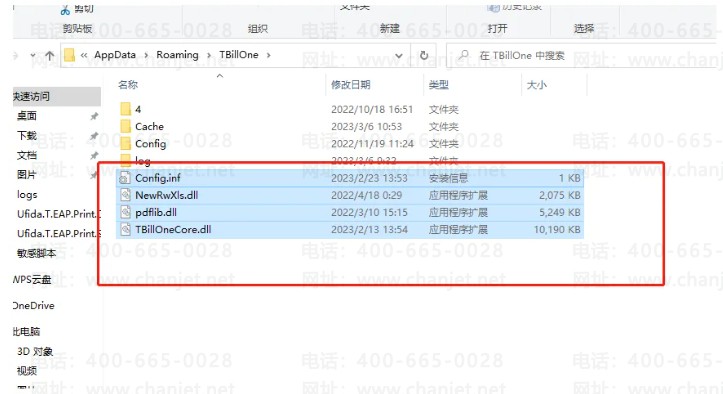This screenshot has height=394, width=723.
Task: Expand the address bar history dropdown
Action: 399,56
